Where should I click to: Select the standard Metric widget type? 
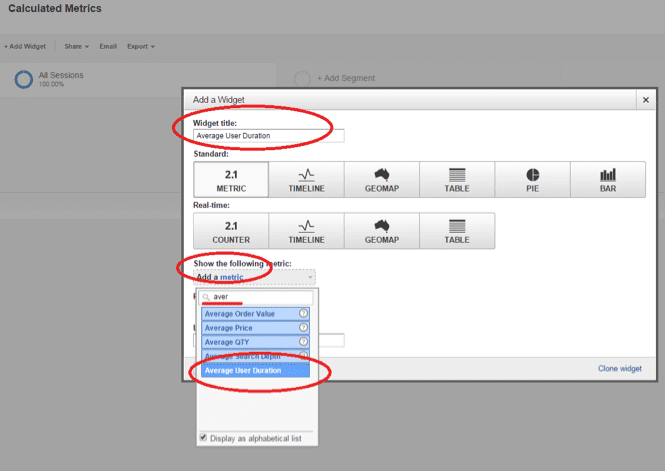tap(231, 180)
